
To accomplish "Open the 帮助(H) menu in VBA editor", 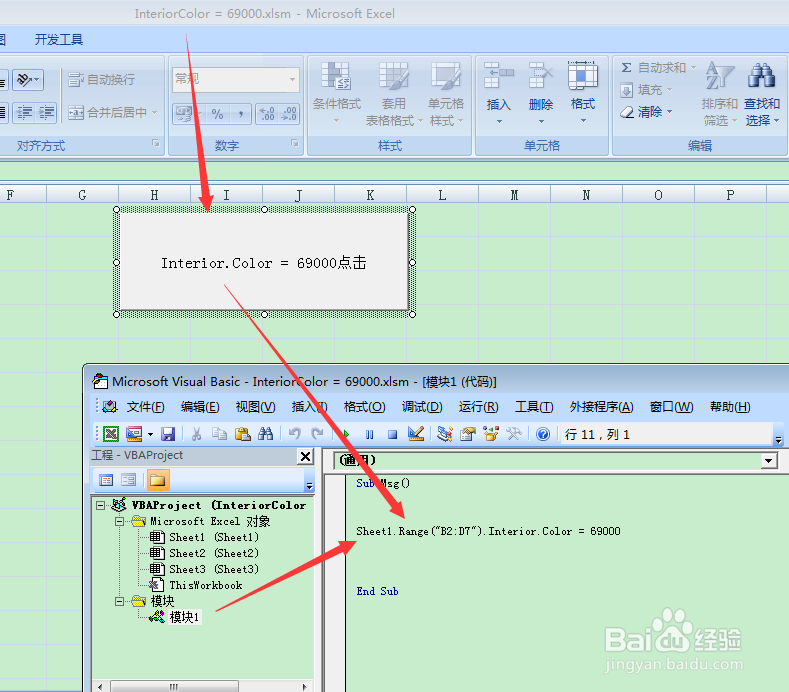I will [x=730, y=407].
